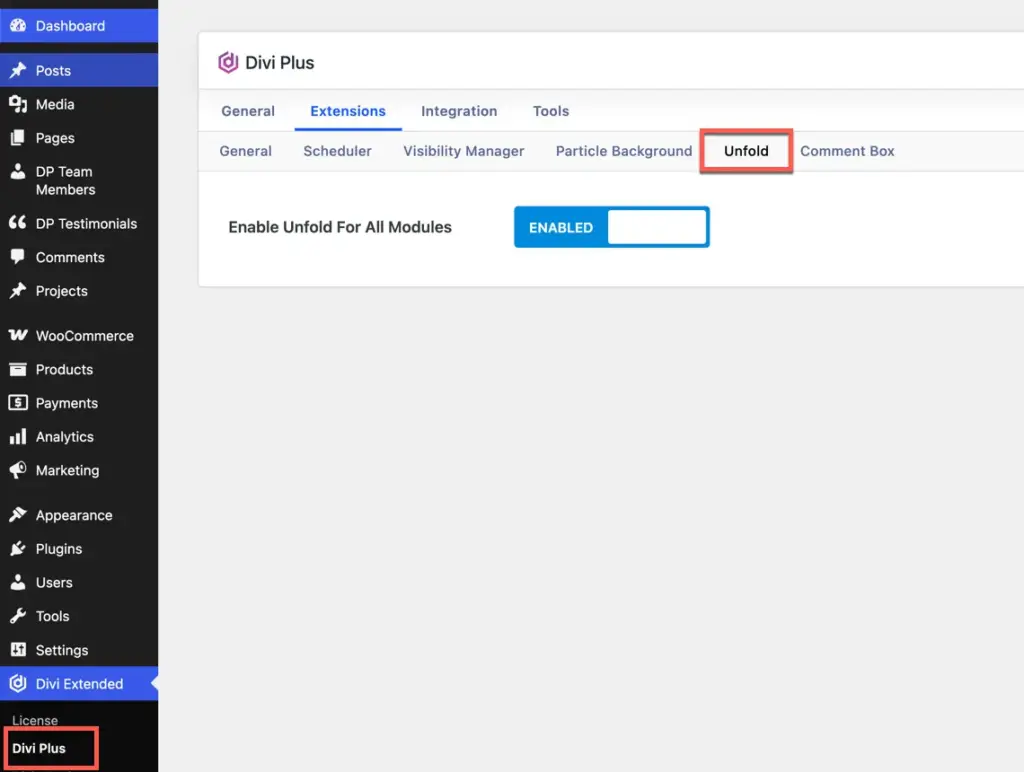Select the Visibility Manager sub-tab
Image resolution: width=1024 pixels, height=772 pixels.
pyautogui.click(x=463, y=151)
